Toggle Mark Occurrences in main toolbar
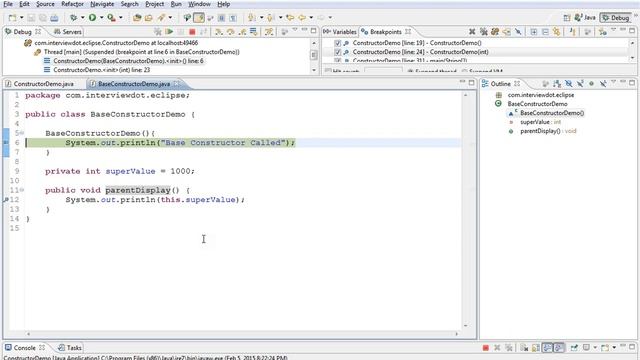The height and width of the screenshot is (360, 640). 199,18
